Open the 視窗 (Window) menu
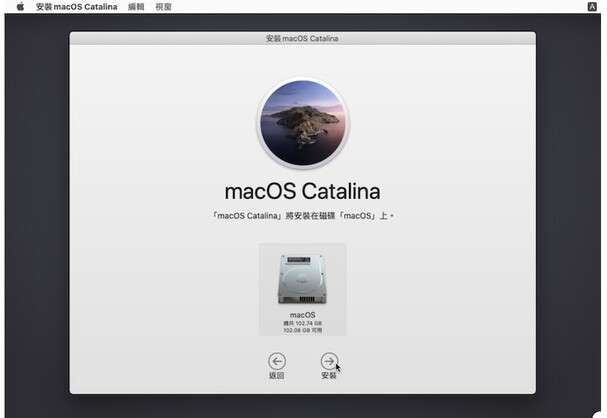The height and width of the screenshot is (418, 607). (163, 7)
